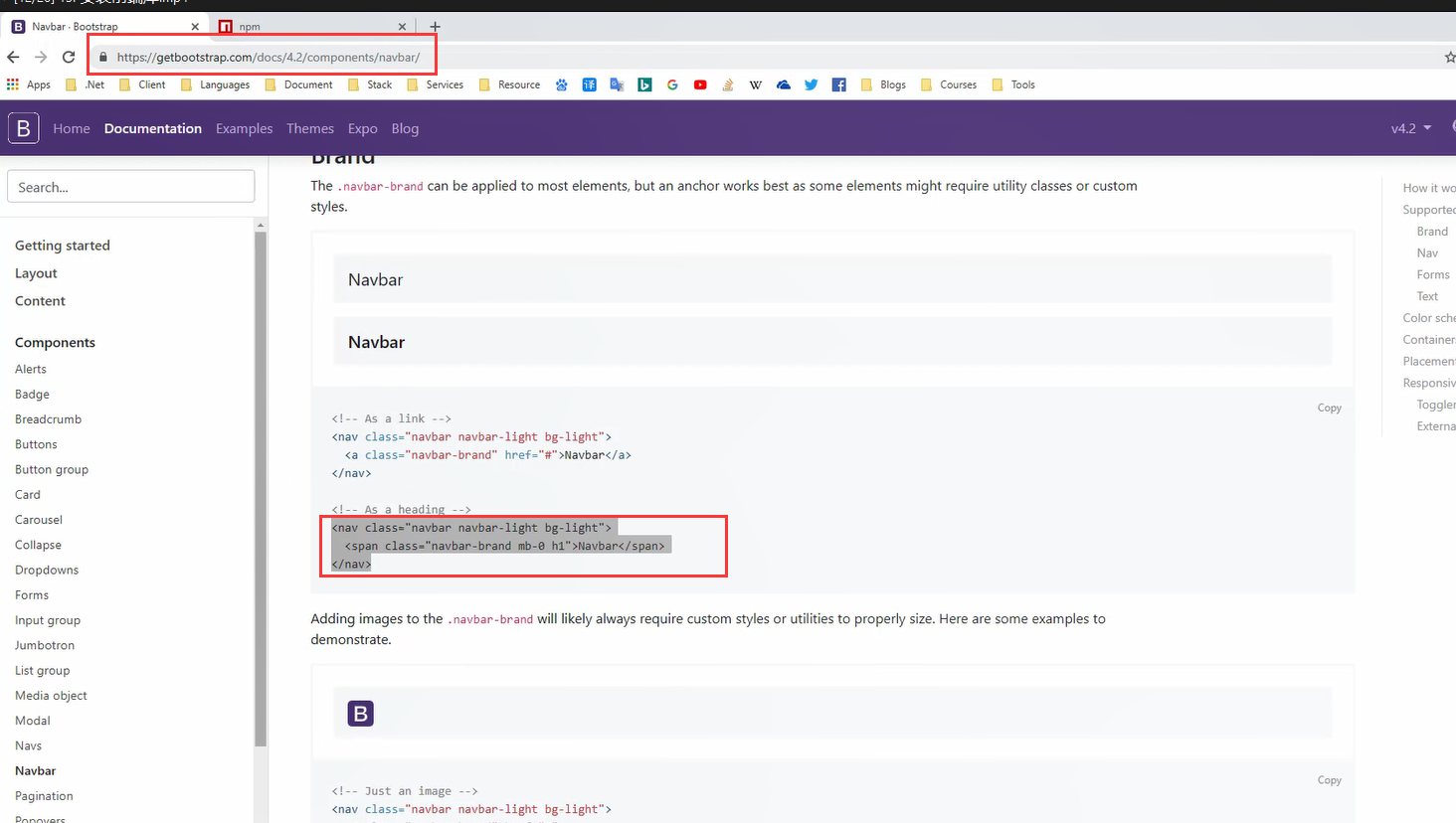Open Themes in the Bootstrap navbar
This screenshot has height=823, width=1456.
pos(310,128)
